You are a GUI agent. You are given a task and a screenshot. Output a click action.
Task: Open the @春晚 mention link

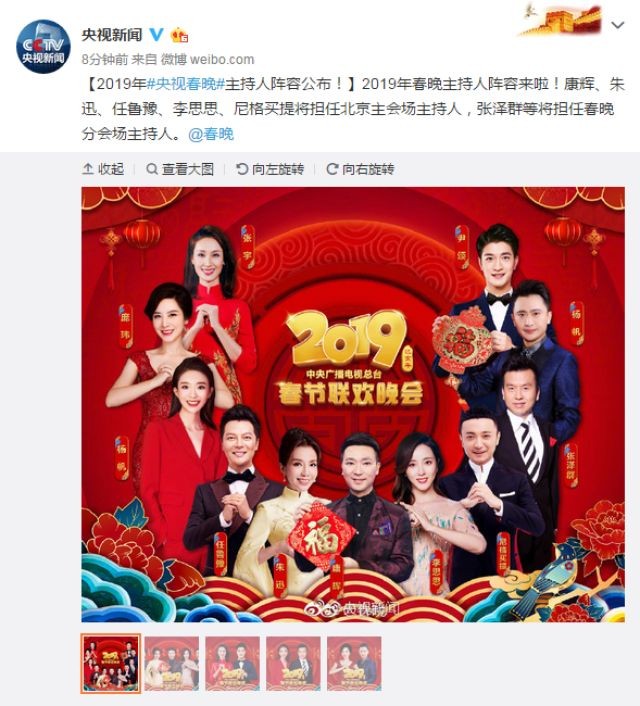click(x=211, y=134)
